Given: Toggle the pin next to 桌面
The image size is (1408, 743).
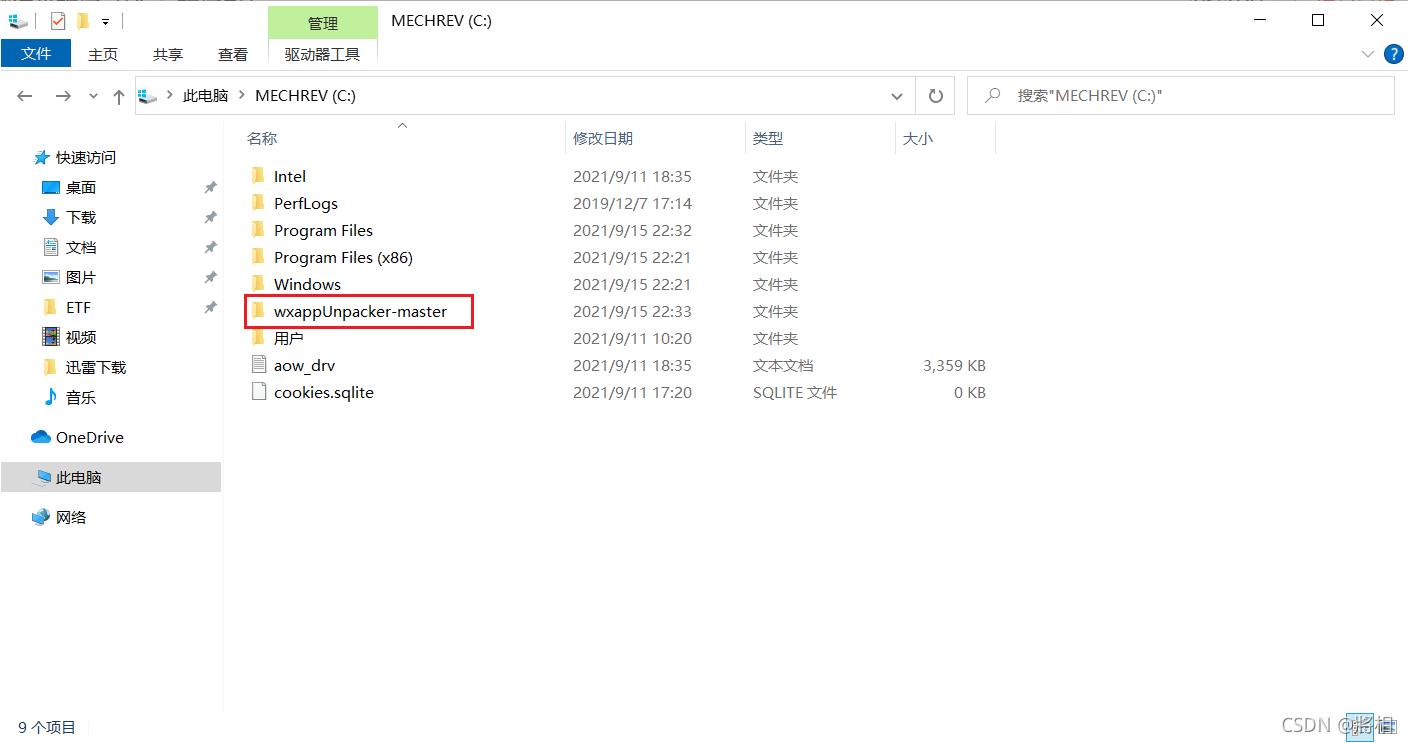Looking at the screenshot, I should coord(210,187).
